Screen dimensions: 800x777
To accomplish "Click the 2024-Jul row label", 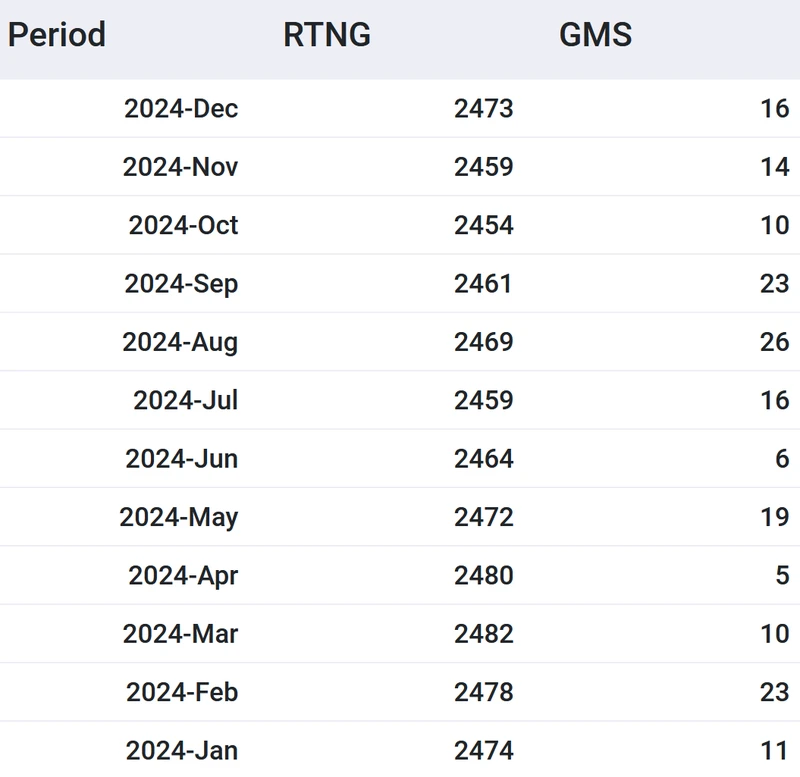I will click(186, 400).
